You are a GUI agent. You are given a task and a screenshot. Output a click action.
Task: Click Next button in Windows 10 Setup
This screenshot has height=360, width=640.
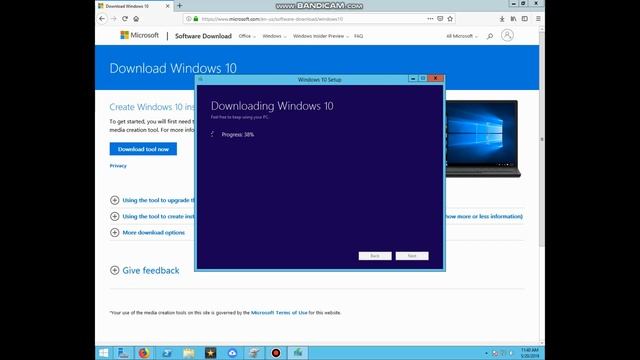(412, 256)
